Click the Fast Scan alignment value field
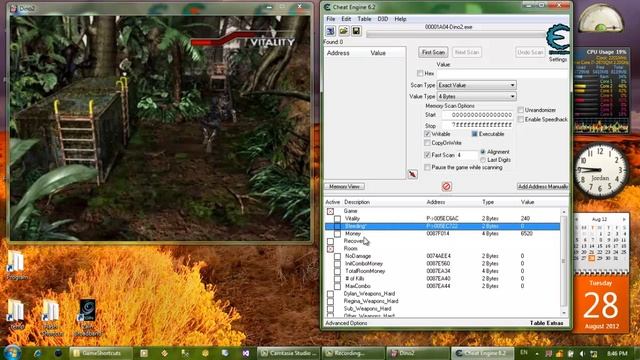The image size is (640, 360). 467,155
